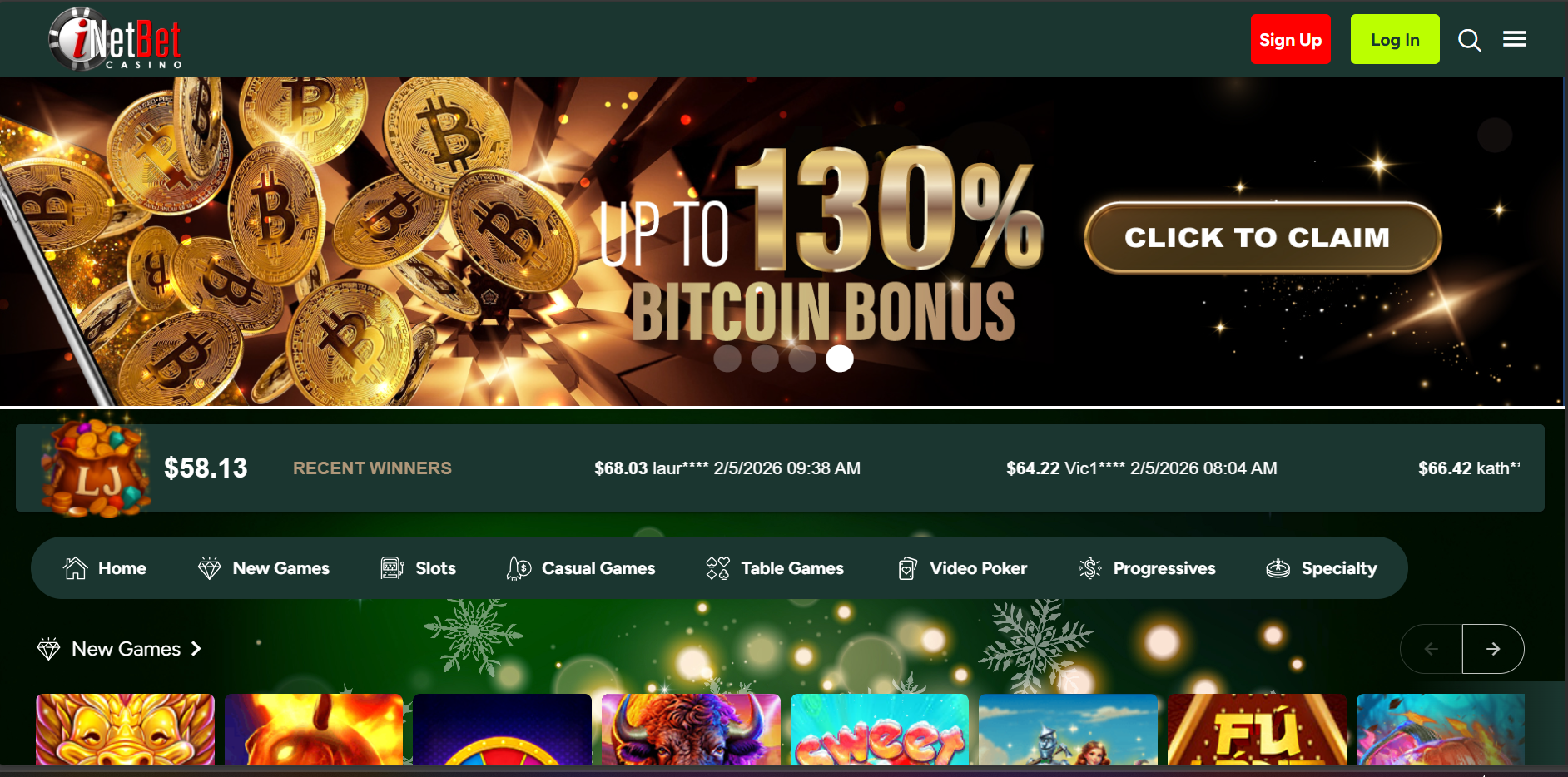Image resolution: width=1568 pixels, height=777 pixels.
Task: Select the first banner carousel dot
Action: click(727, 359)
